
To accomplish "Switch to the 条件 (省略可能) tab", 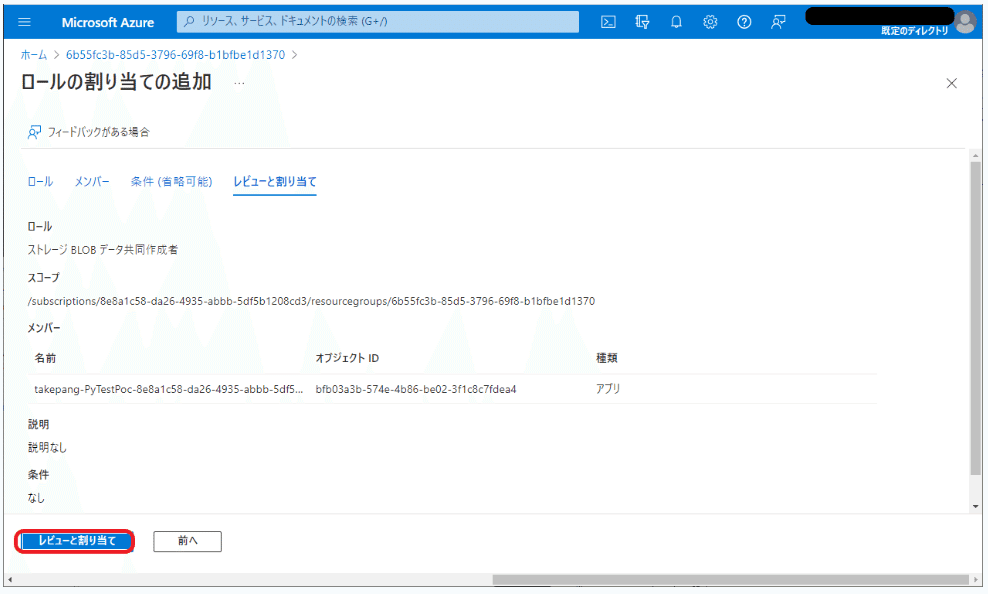I will pos(171,181).
